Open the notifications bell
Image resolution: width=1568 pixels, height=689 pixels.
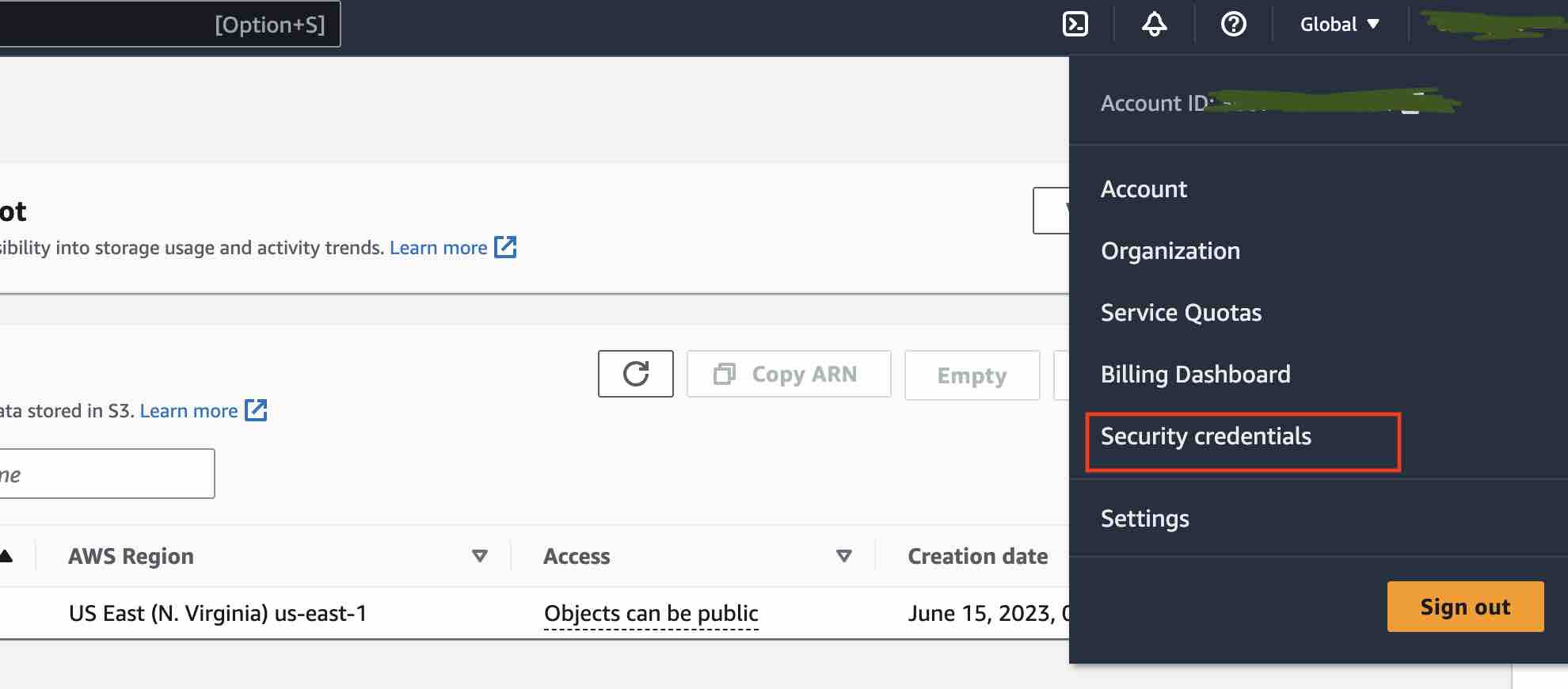click(x=1154, y=25)
